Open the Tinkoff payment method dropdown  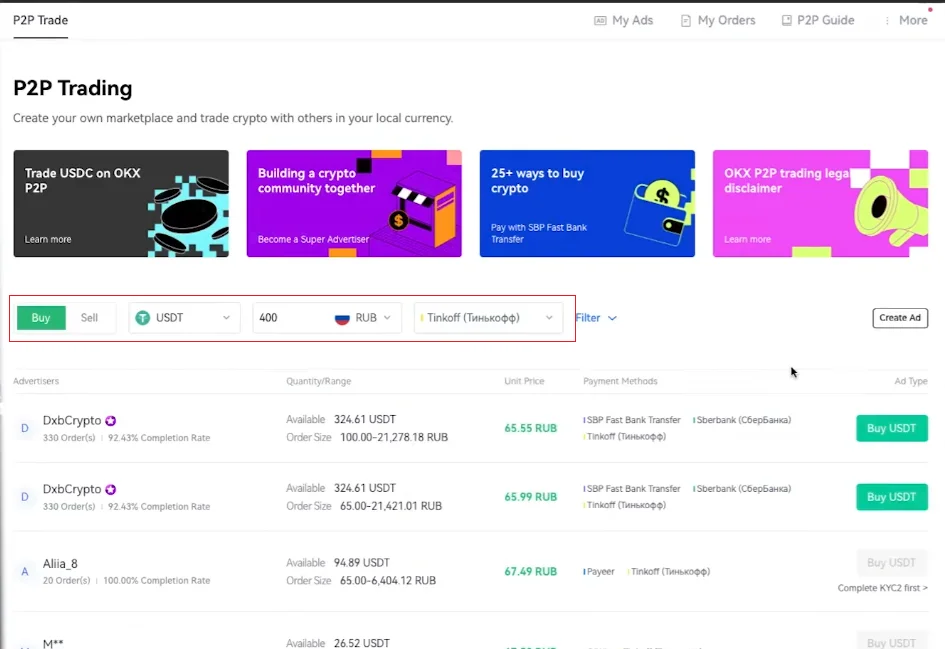pos(488,318)
